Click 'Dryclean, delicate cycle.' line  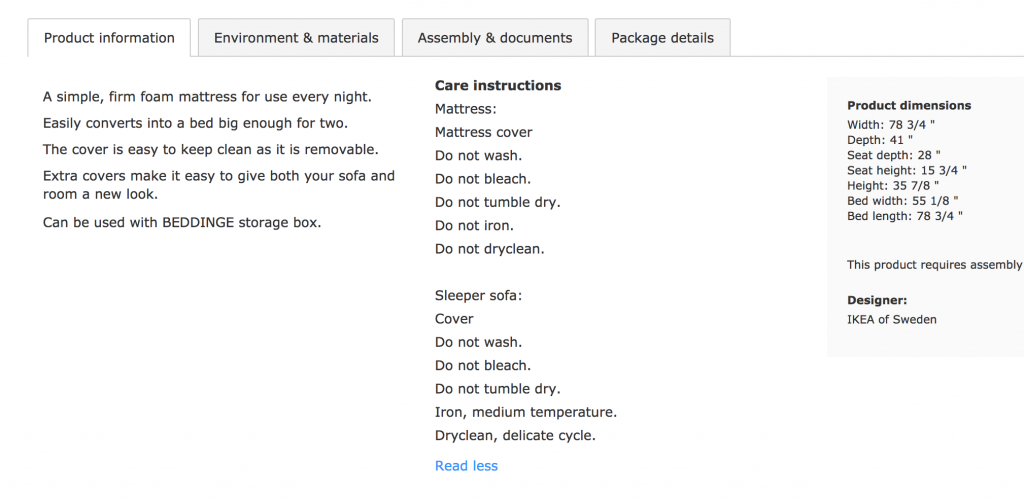(x=515, y=436)
